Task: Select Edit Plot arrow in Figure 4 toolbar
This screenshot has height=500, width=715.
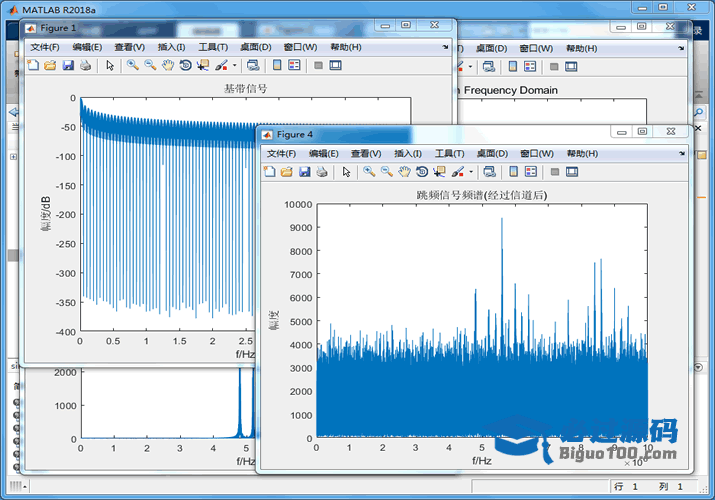Action: (347, 172)
